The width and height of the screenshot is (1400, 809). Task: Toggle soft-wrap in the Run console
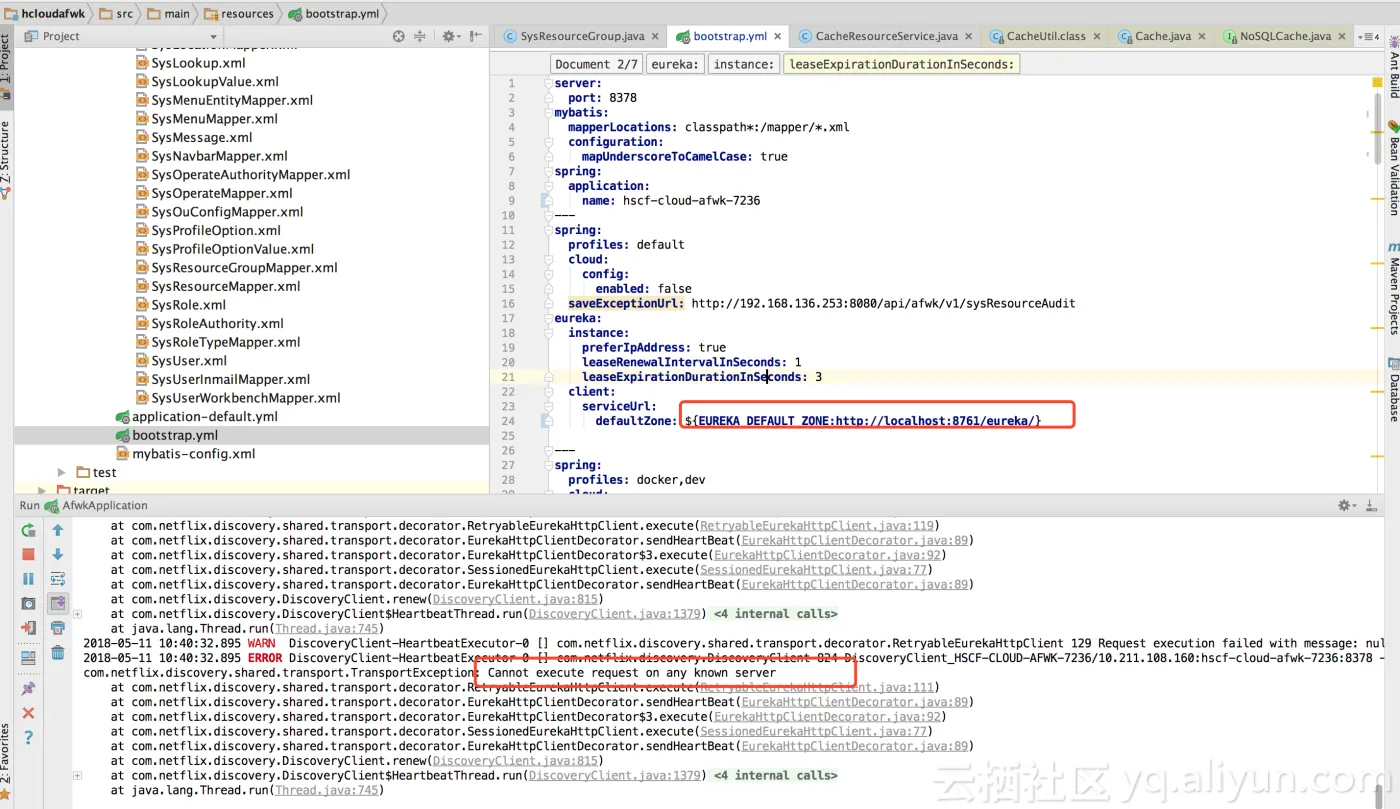click(x=58, y=579)
